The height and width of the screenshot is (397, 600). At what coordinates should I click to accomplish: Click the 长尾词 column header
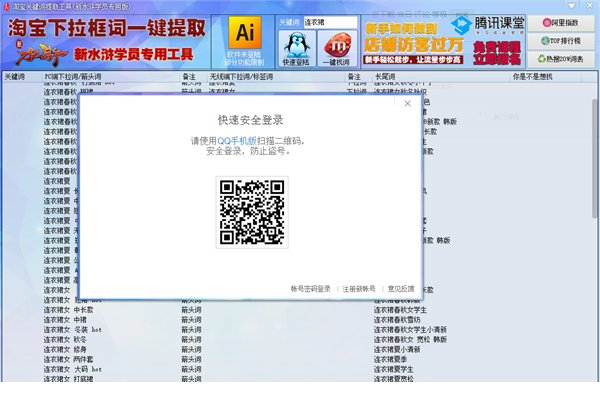[442, 77]
